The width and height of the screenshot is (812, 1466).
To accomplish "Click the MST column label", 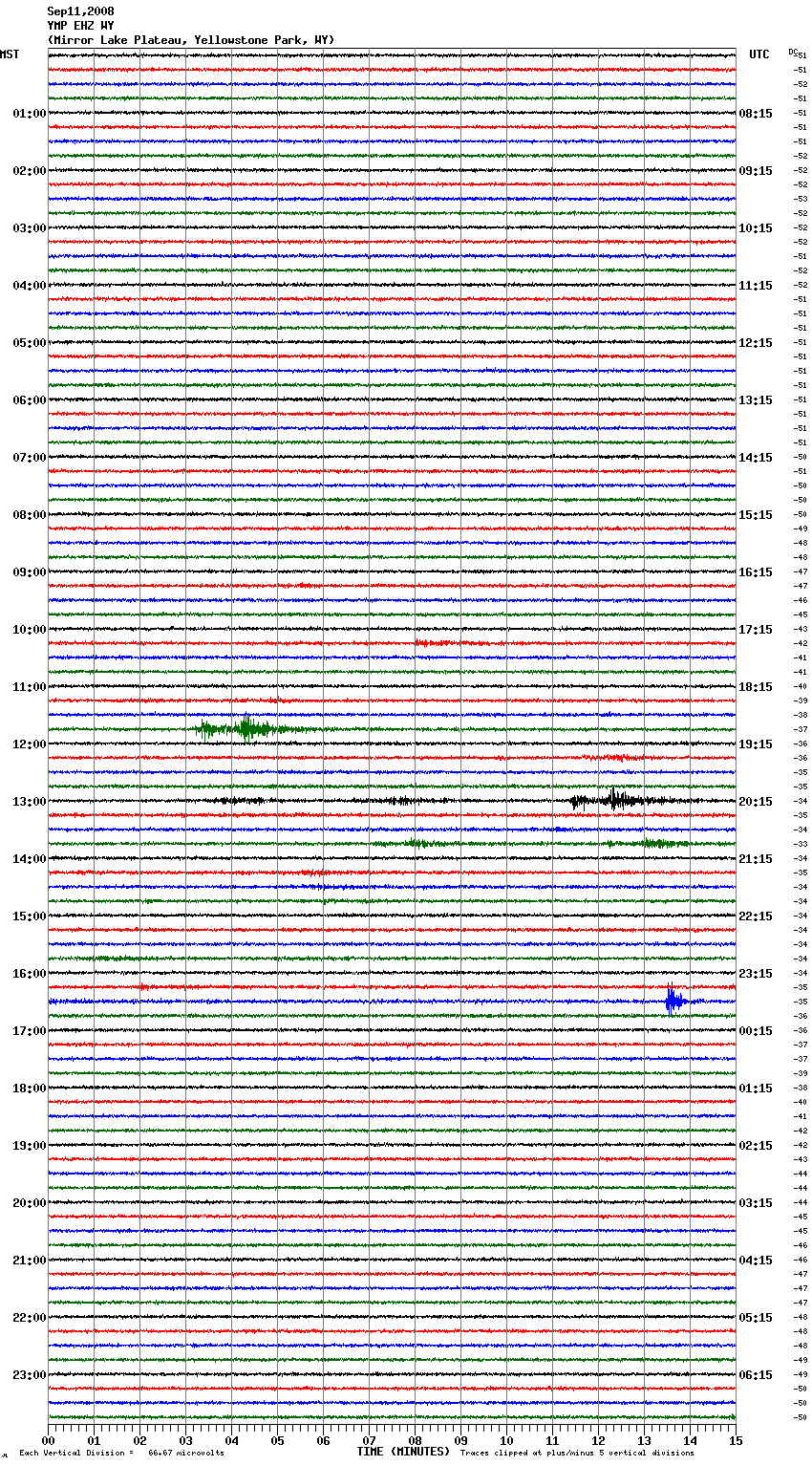I will click(x=10, y=54).
